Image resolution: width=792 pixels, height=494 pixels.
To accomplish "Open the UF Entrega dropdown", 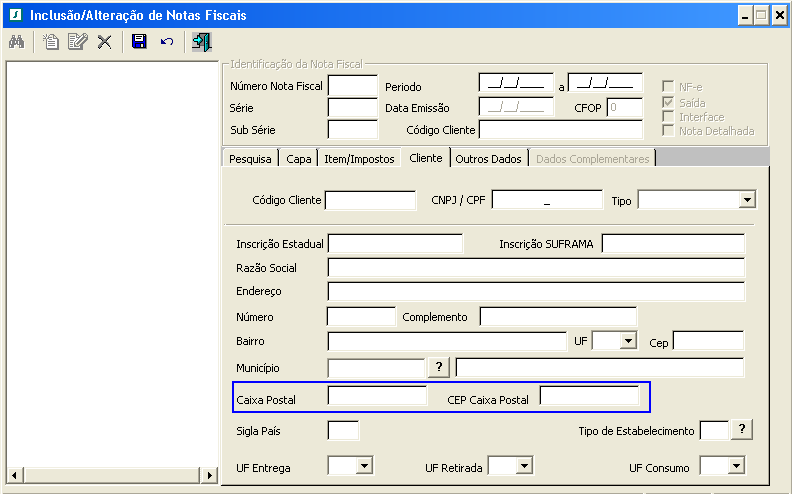I will point(364,466).
